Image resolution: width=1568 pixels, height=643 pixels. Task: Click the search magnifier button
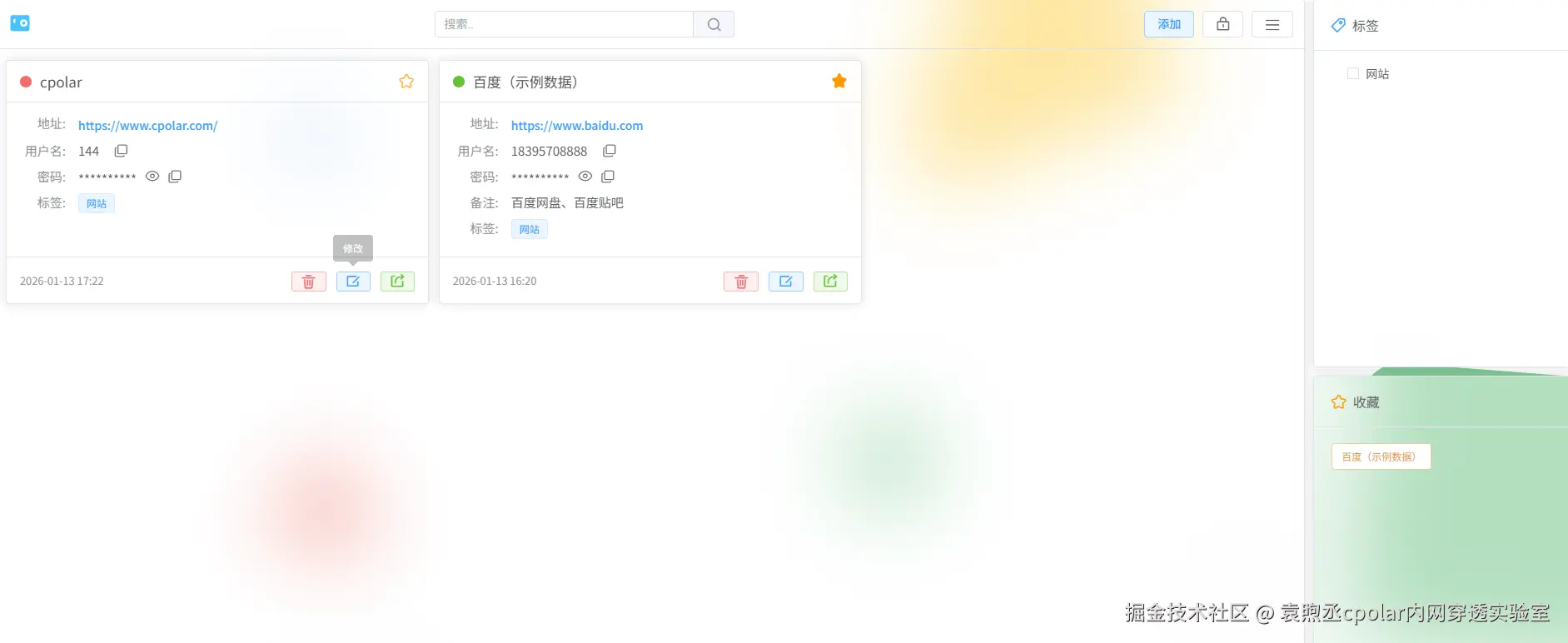click(714, 24)
